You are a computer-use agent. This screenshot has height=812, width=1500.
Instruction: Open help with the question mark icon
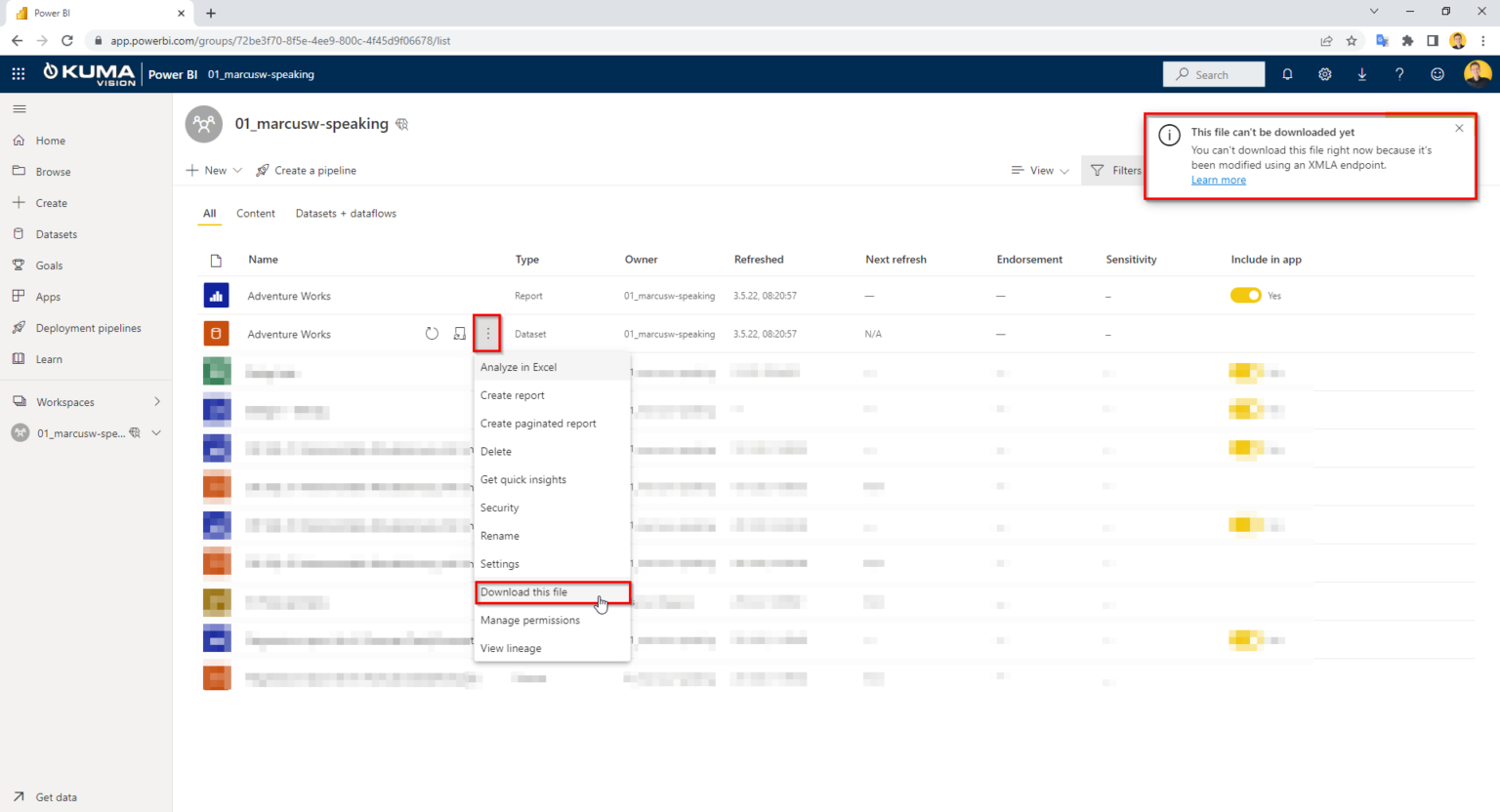[x=1398, y=73]
